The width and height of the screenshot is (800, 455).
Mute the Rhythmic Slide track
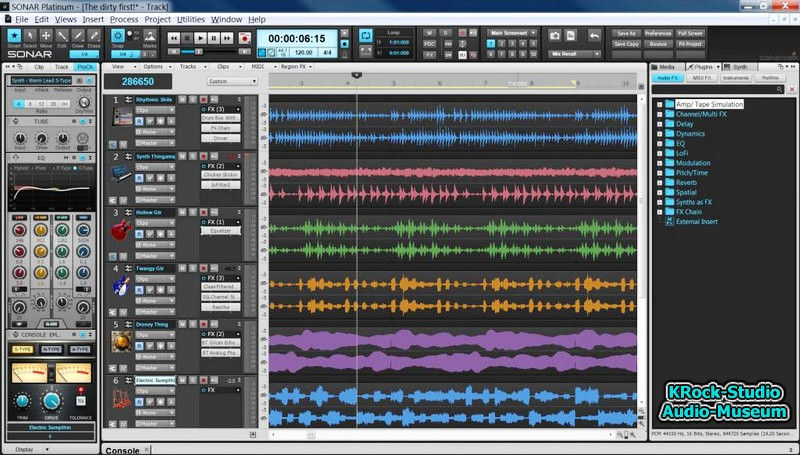tap(182, 99)
